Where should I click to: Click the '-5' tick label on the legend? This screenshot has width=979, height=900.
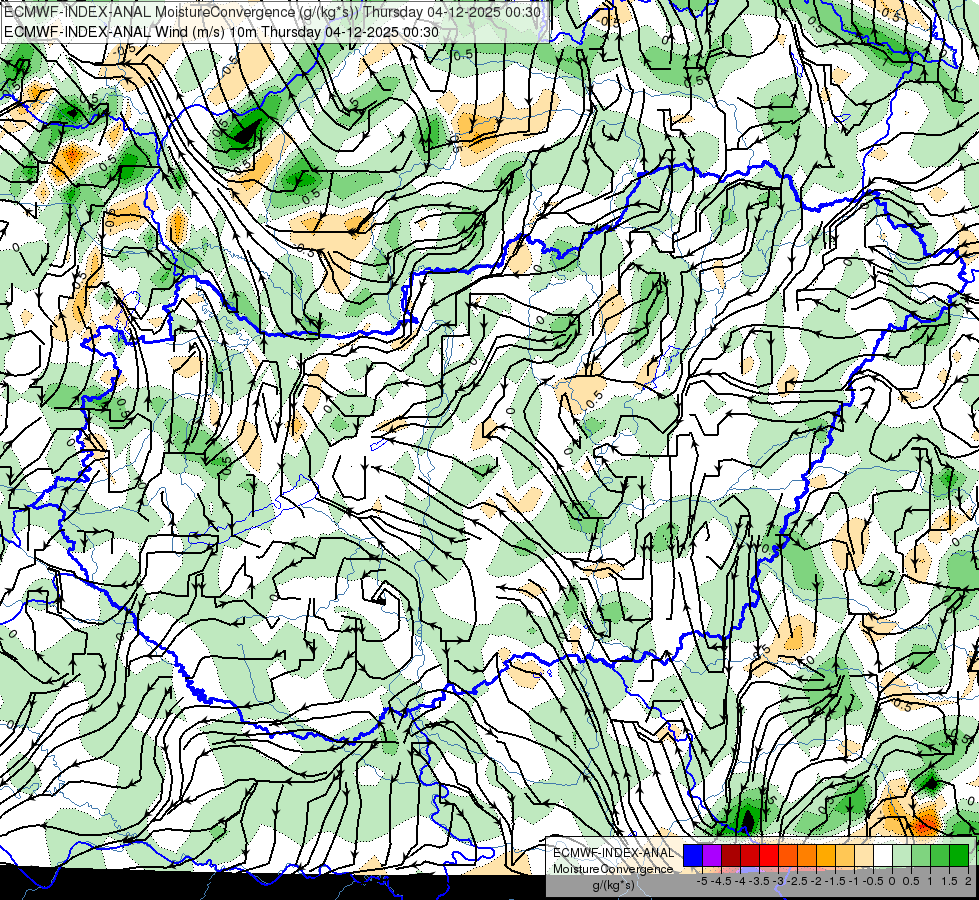point(702,881)
